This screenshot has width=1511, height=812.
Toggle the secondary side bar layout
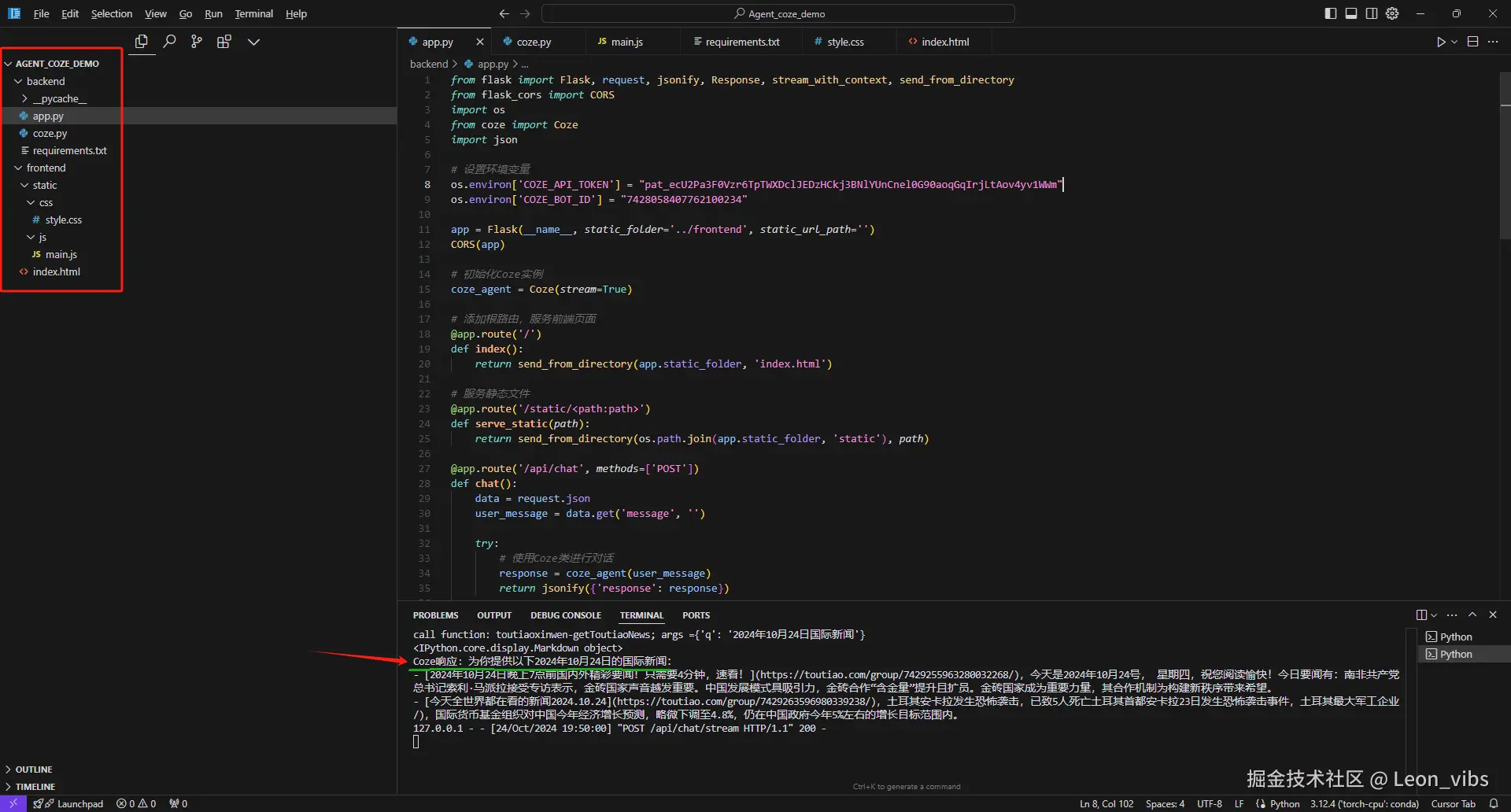click(1372, 13)
